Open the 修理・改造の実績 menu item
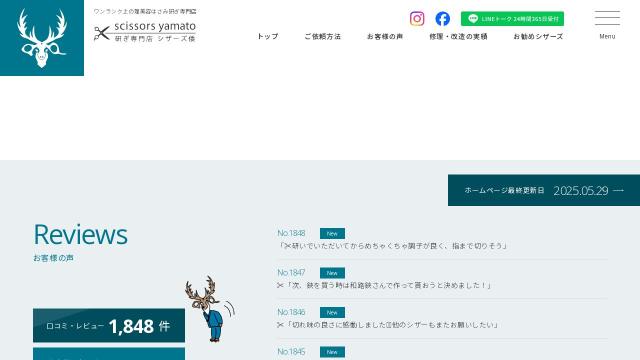This screenshot has width=640, height=360. (x=458, y=36)
